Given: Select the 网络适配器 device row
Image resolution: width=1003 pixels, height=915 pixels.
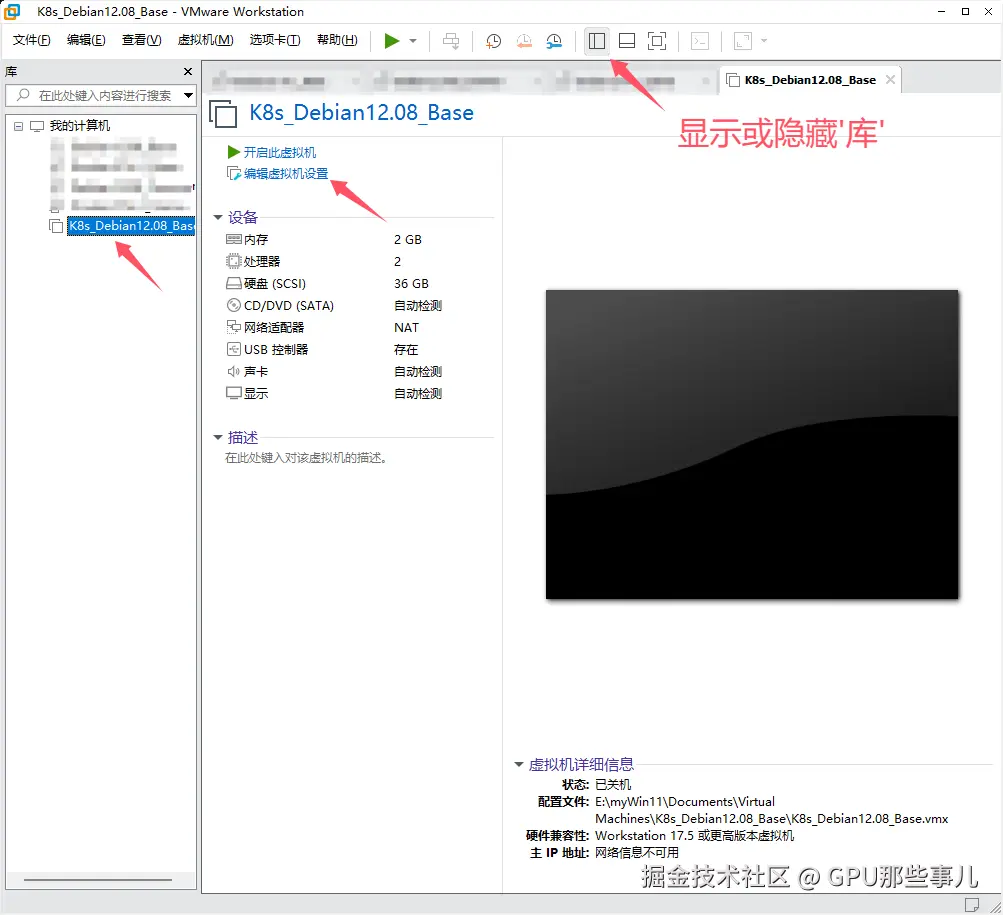Looking at the screenshot, I should (x=333, y=327).
